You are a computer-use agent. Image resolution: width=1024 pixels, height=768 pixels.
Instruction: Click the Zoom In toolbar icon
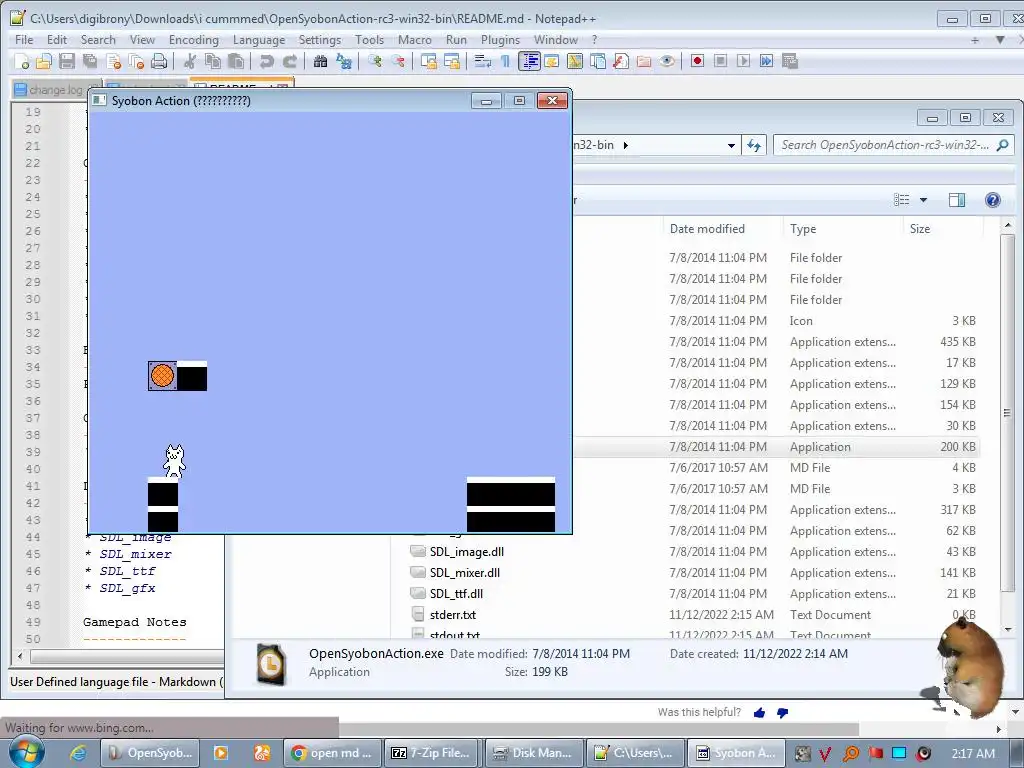pos(375,61)
